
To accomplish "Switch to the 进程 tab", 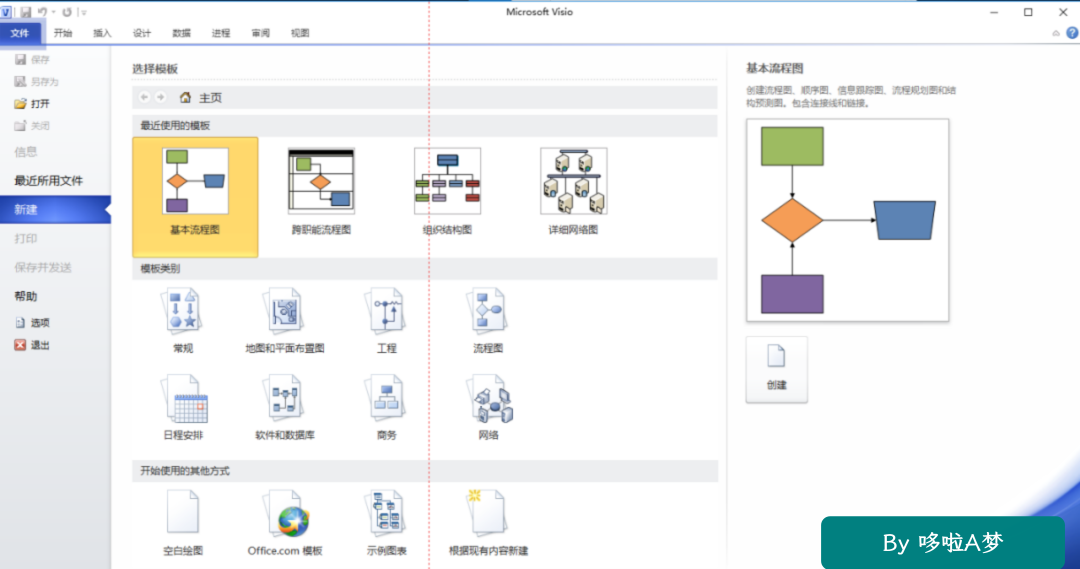I will [x=220, y=33].
